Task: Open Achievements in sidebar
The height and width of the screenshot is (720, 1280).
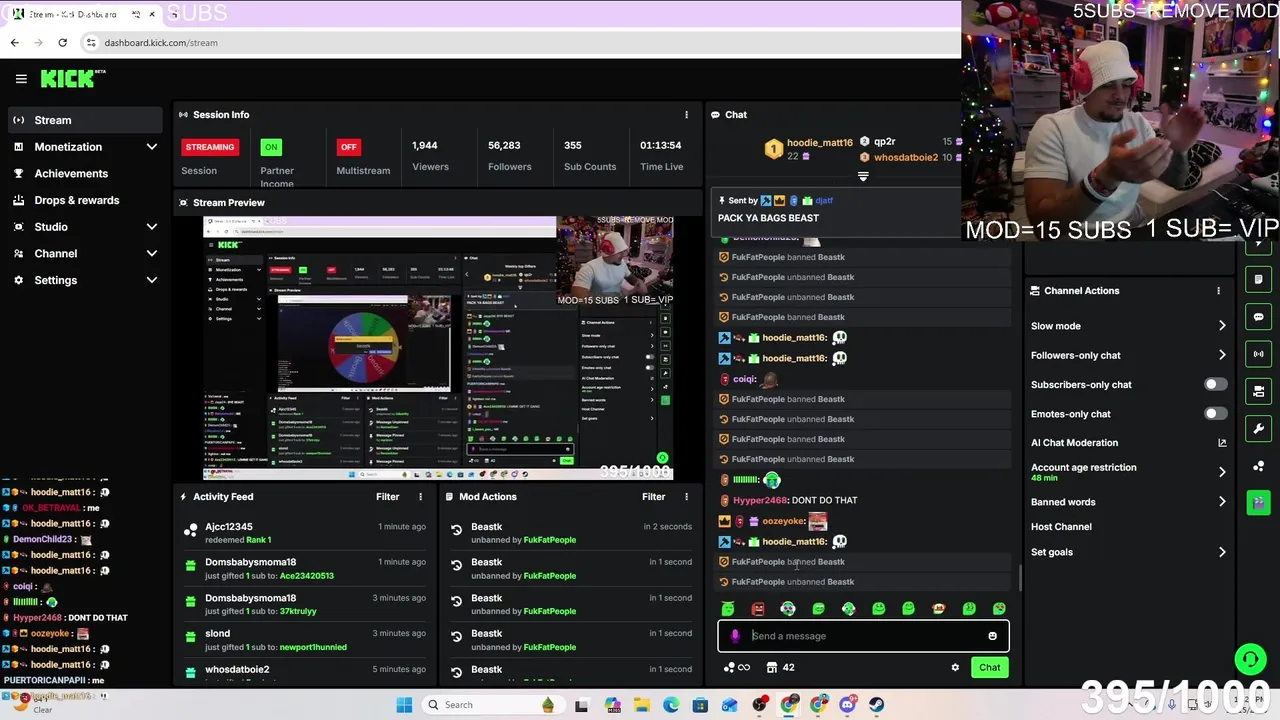Action: pyautogui.click(x=85, y=174)
